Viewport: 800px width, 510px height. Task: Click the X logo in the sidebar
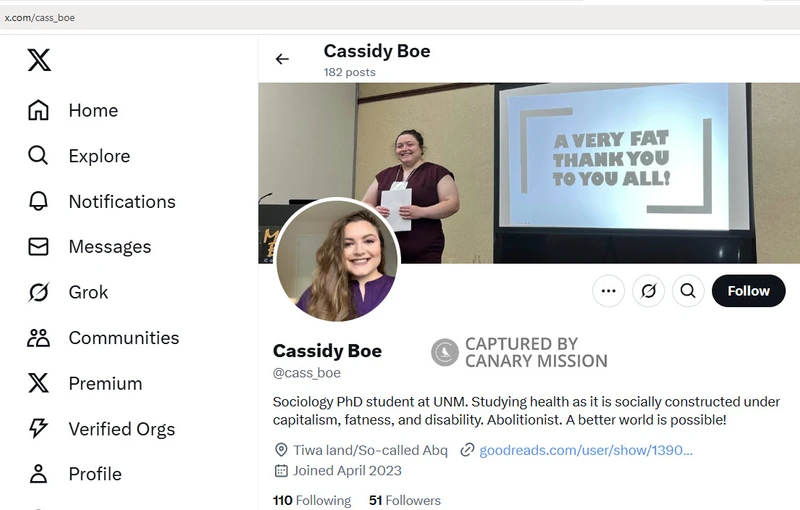[38, 61]
